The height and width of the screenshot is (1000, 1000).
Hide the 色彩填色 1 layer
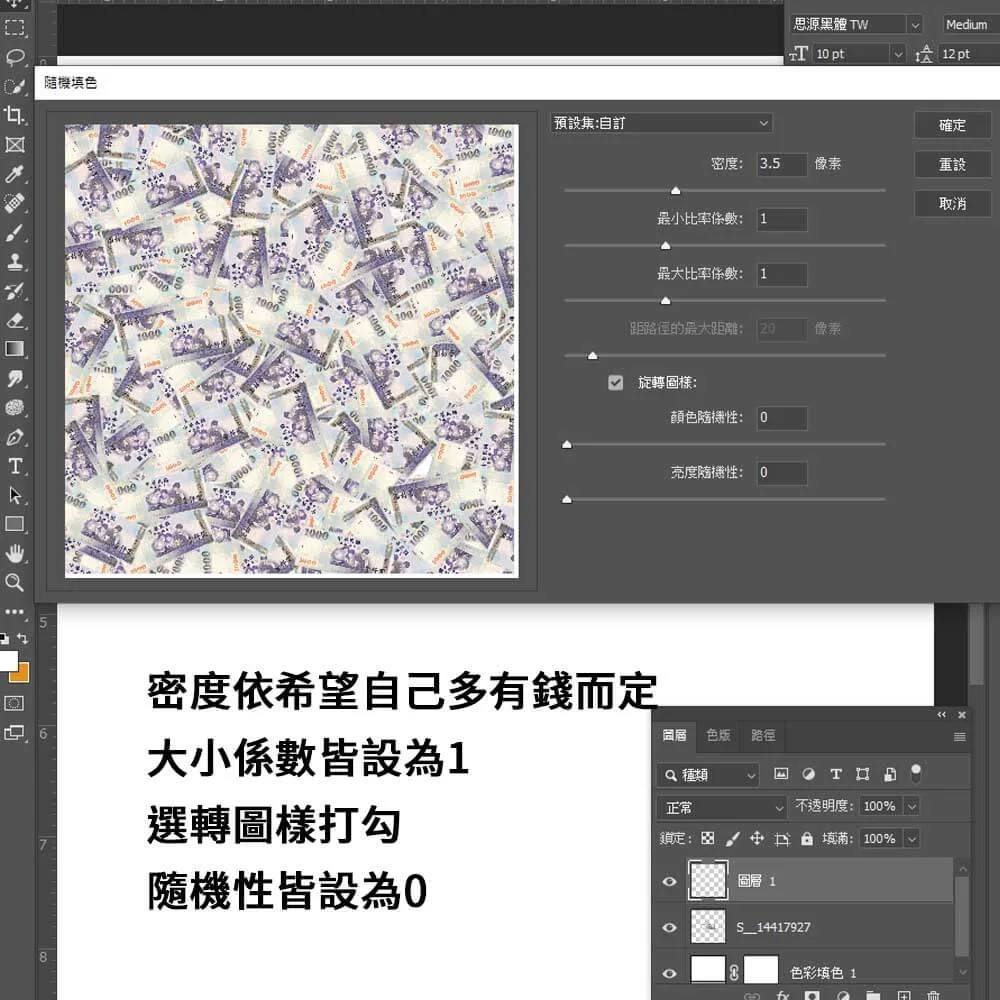pos(670,973)
